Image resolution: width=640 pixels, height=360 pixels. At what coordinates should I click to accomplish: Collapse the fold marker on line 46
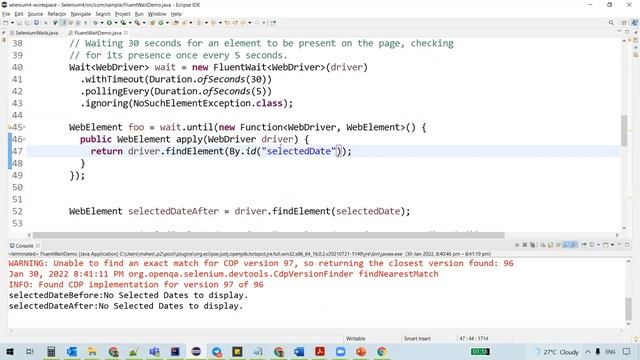[24, 139]
